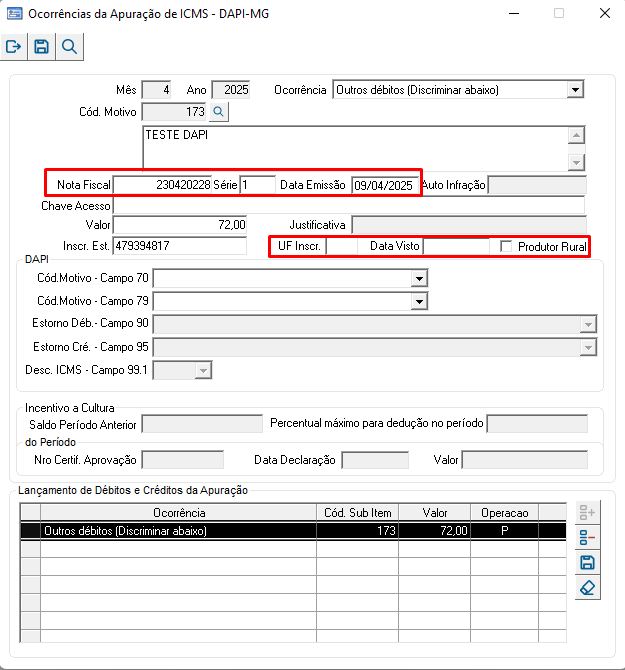Click save icon beside the grid
This screenshot has width=625, height=670.
[x=587, y=562]
